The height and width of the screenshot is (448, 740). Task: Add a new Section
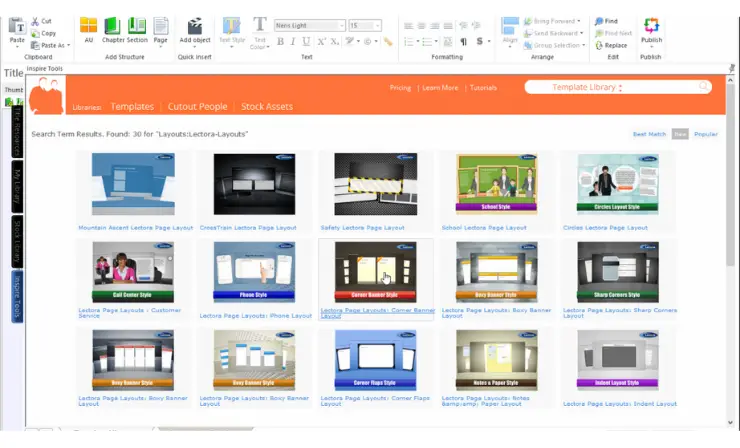click(137, 26)
